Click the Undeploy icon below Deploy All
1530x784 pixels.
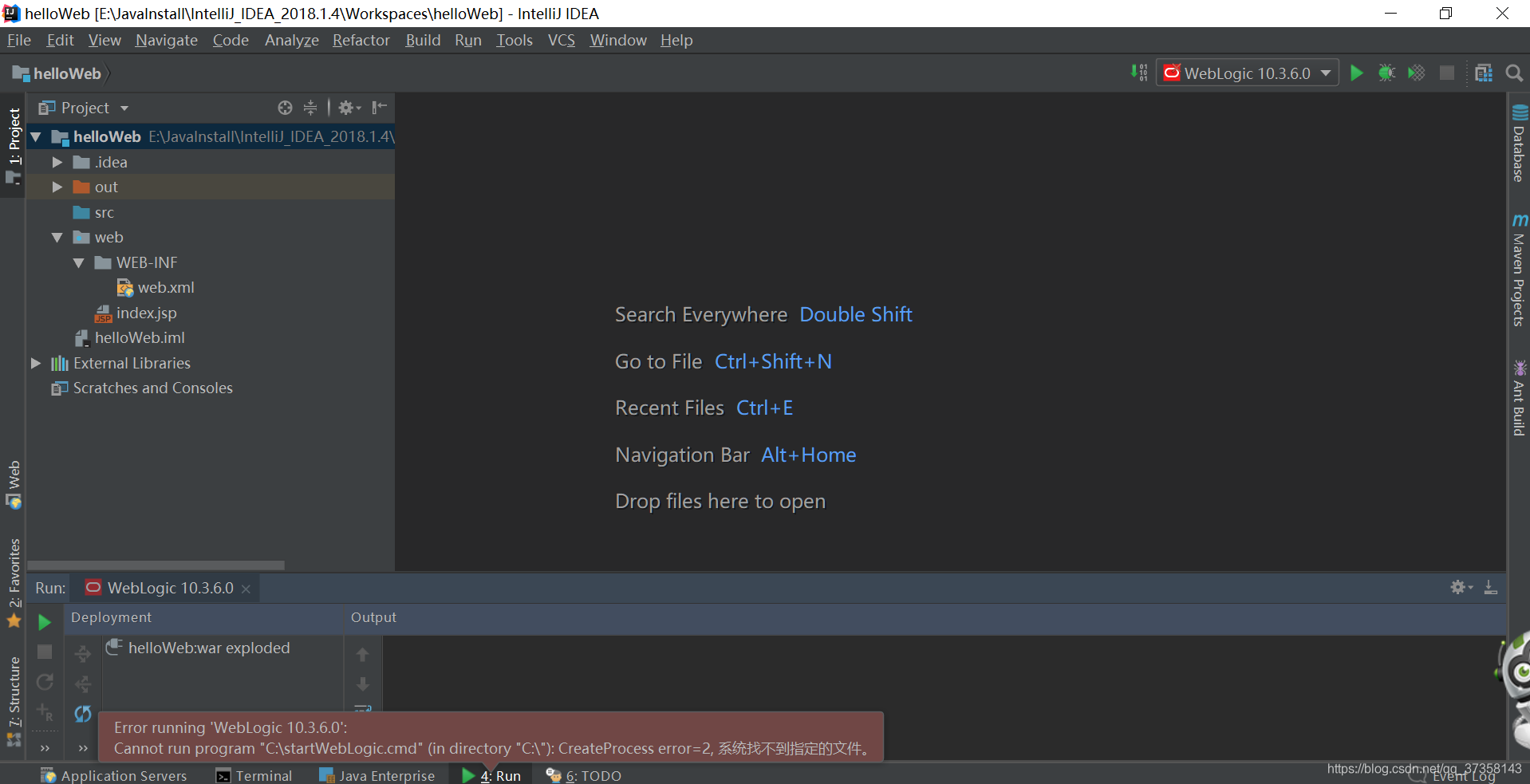tap(83, 684)
